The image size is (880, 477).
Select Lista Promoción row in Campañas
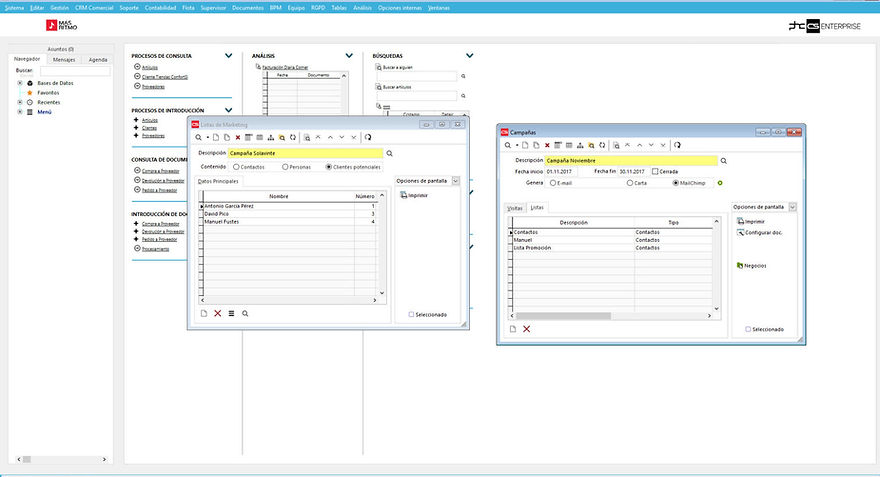[612, 248]
